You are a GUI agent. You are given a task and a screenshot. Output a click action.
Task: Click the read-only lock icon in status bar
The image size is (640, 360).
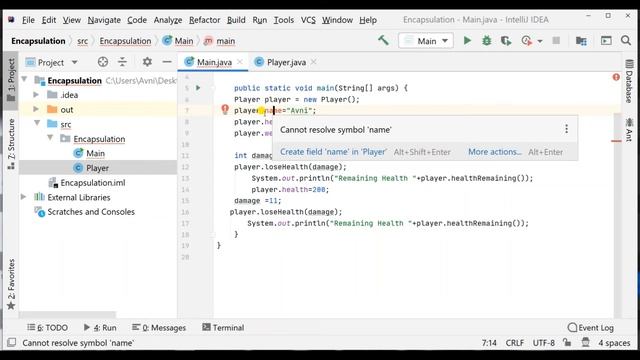pos(567,342)
